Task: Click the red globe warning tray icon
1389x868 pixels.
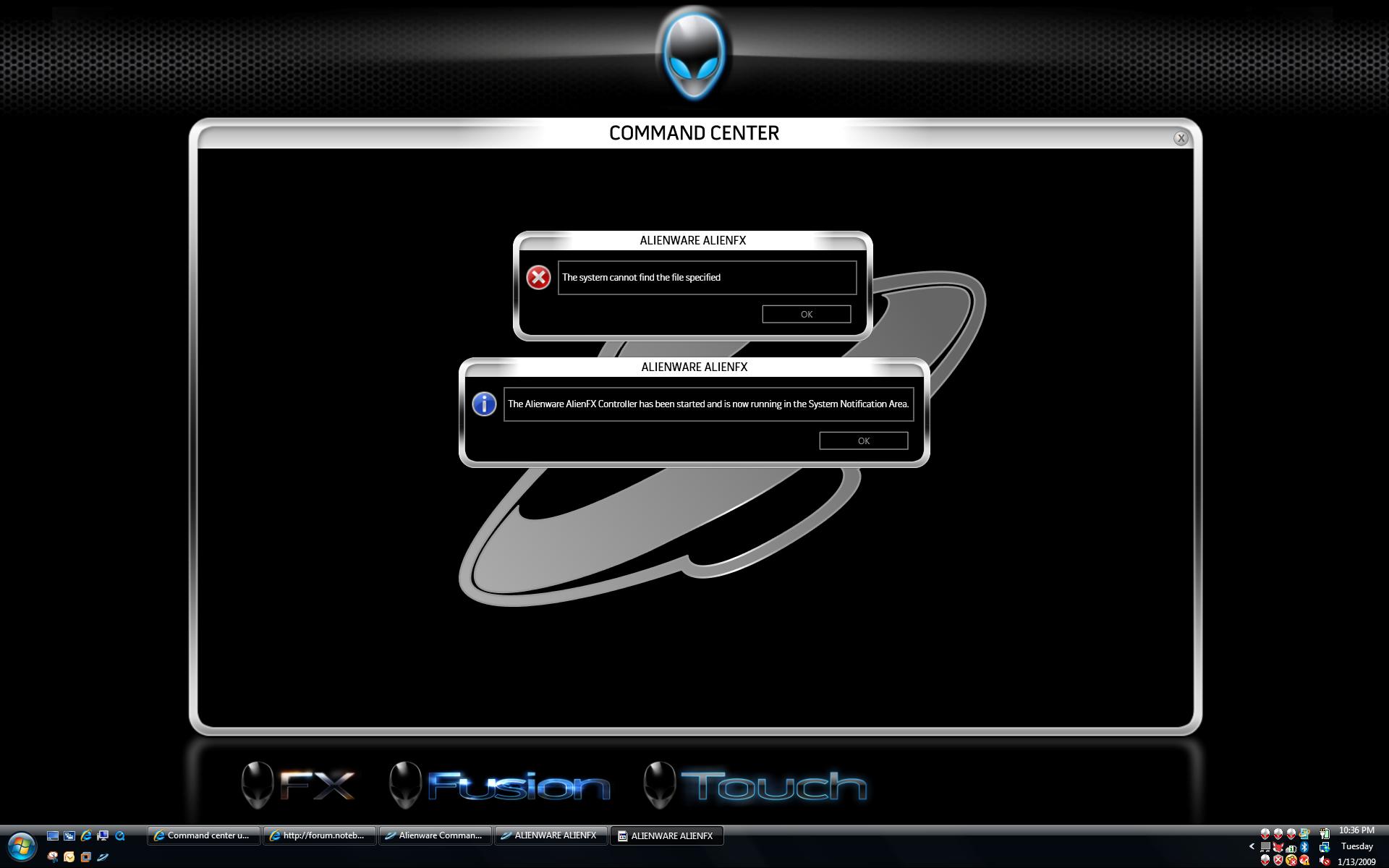Action: click(x=1304, y=861)
